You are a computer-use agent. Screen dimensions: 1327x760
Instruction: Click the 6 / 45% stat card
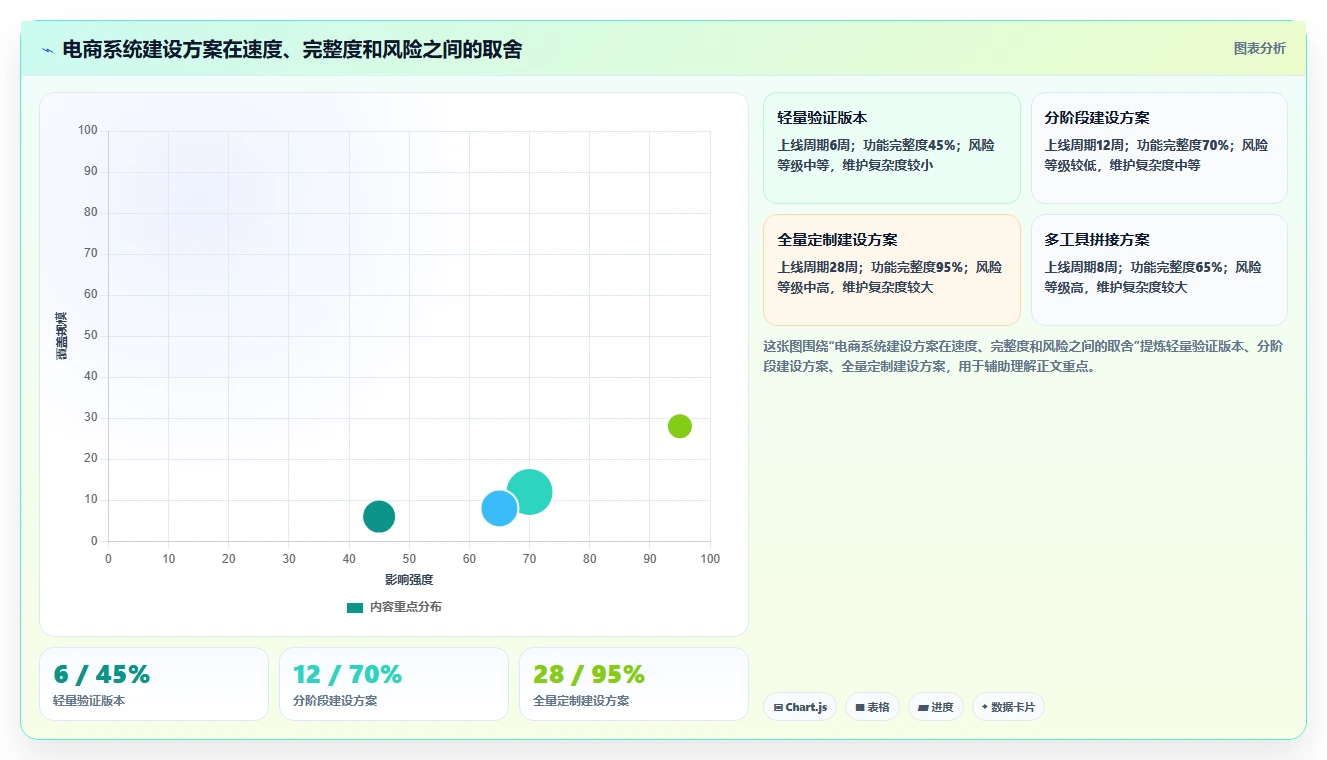click(x=154, y=684)
